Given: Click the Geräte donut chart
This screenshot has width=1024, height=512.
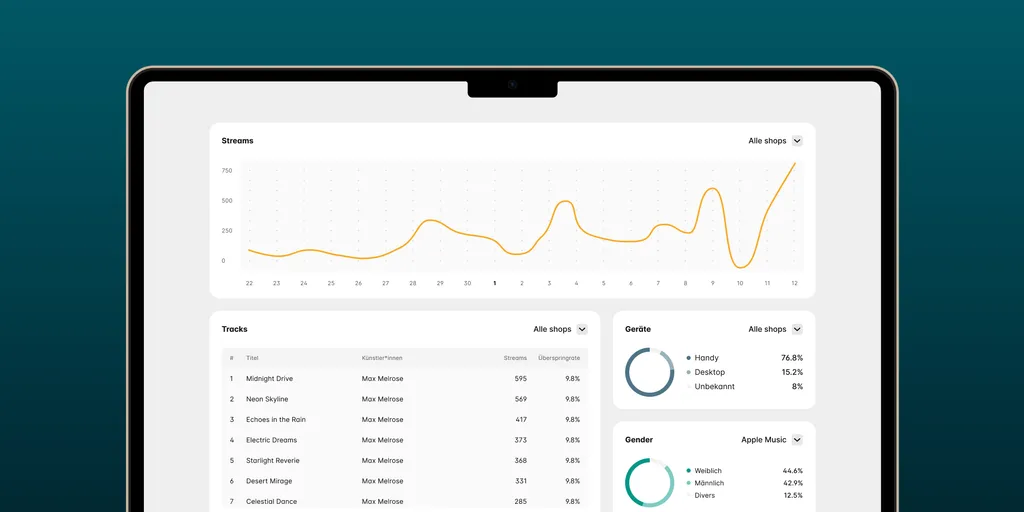Looking at the screenshot, I should point(650,372).
